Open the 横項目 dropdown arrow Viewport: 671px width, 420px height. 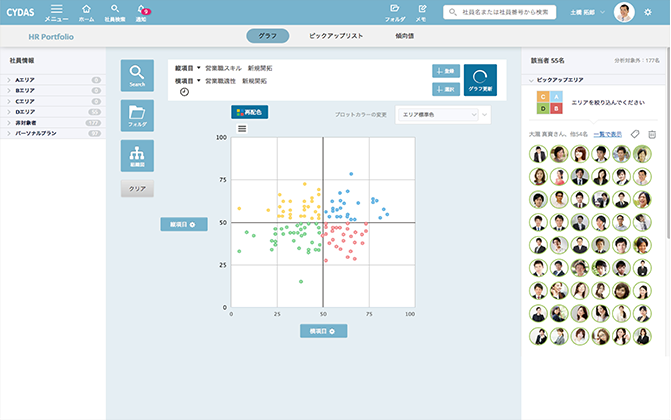tap(199, 81)
